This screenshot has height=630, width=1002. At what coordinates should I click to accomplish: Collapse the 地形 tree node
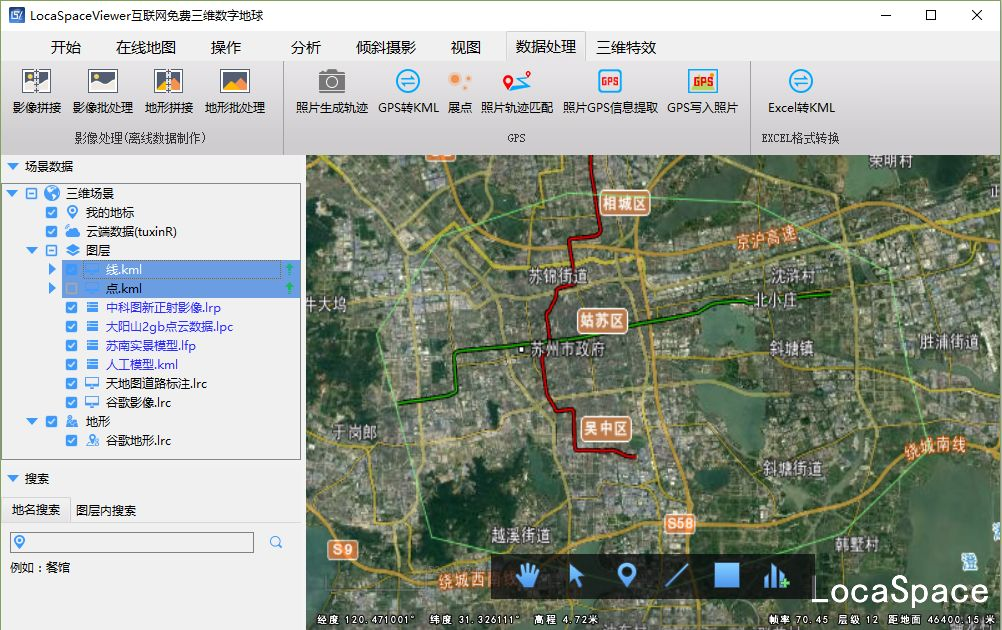pyautogui.click(x=32, y=421)
